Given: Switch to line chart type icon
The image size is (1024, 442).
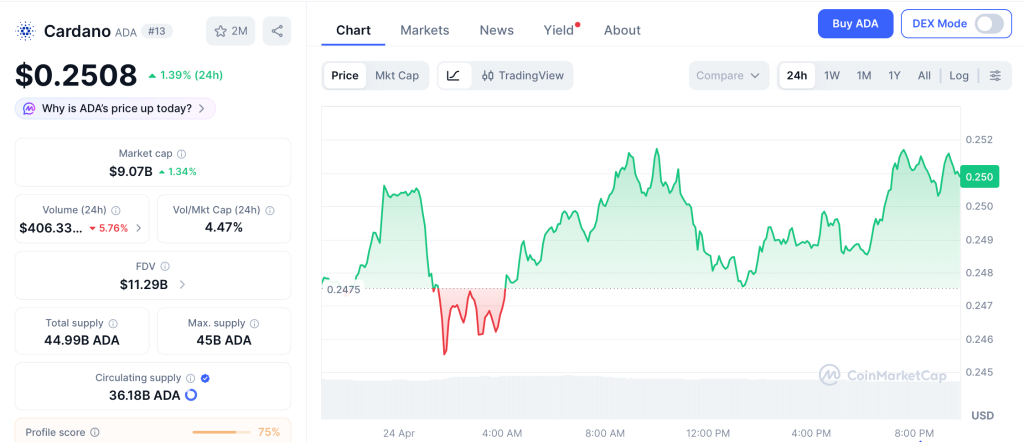Looking at the screenshot, I should click(453, 75).
